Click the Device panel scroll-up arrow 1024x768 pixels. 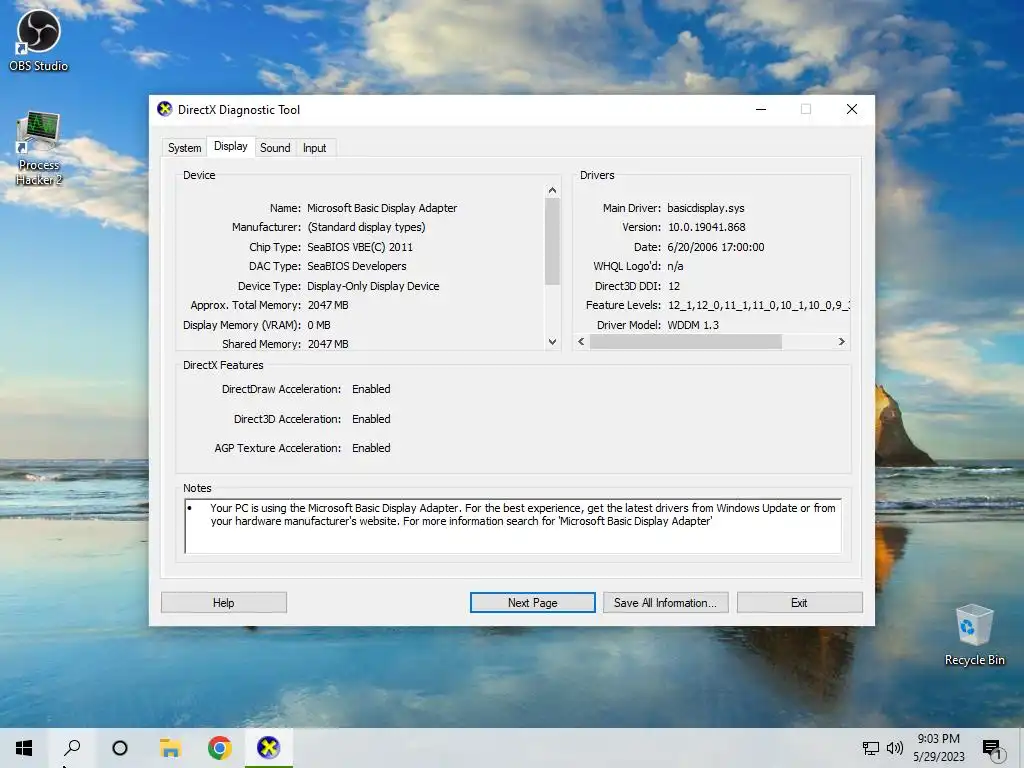(552, 190)
